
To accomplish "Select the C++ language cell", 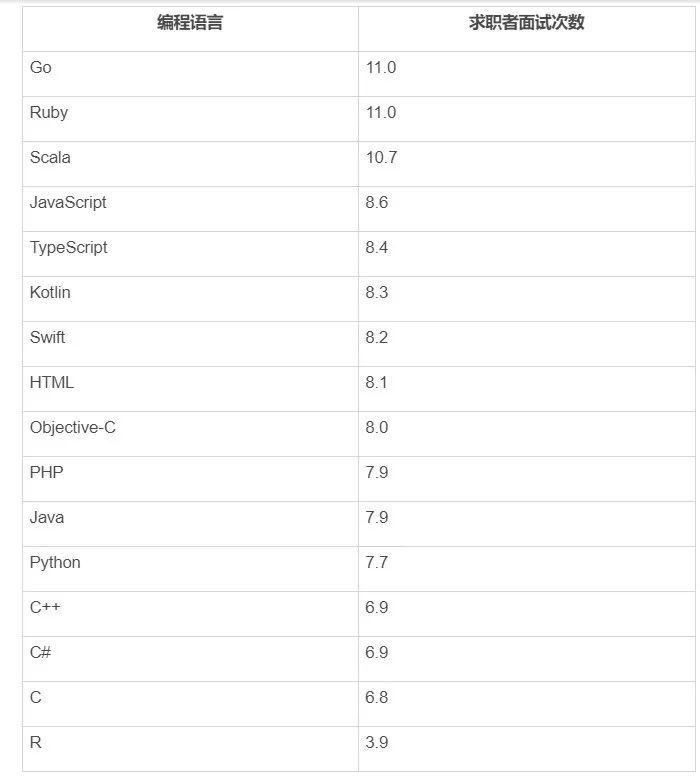I will (x=45, y=608).
